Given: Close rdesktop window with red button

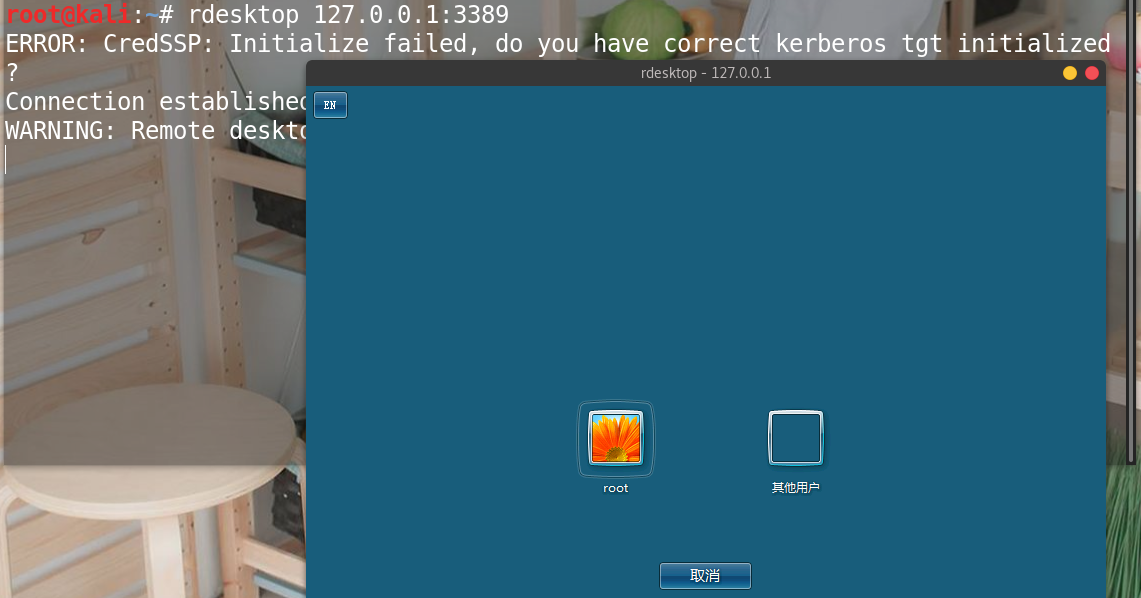Looking at the screenshot, I should 1092,73.
